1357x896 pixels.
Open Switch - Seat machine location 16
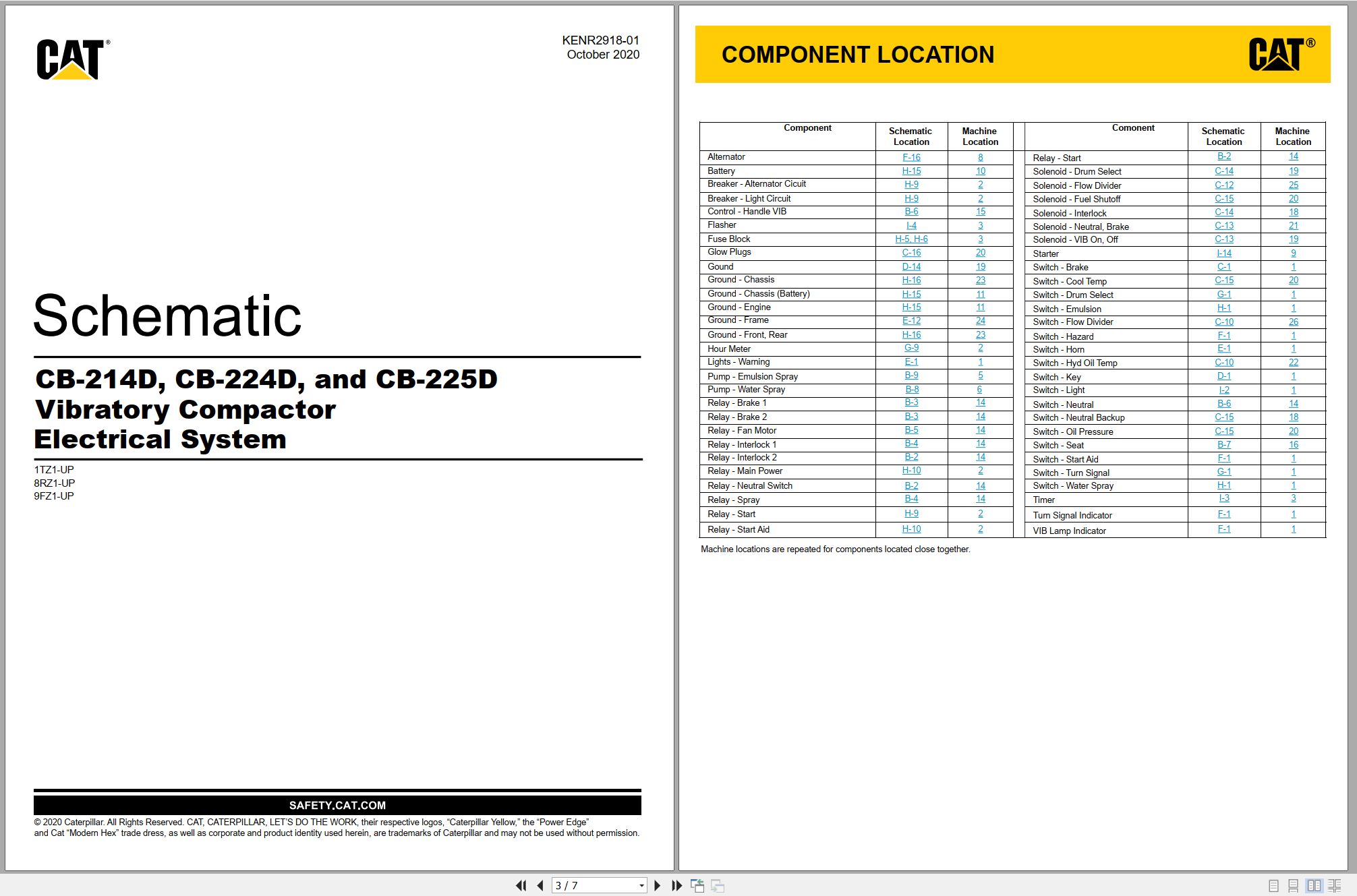point(1294,444)
